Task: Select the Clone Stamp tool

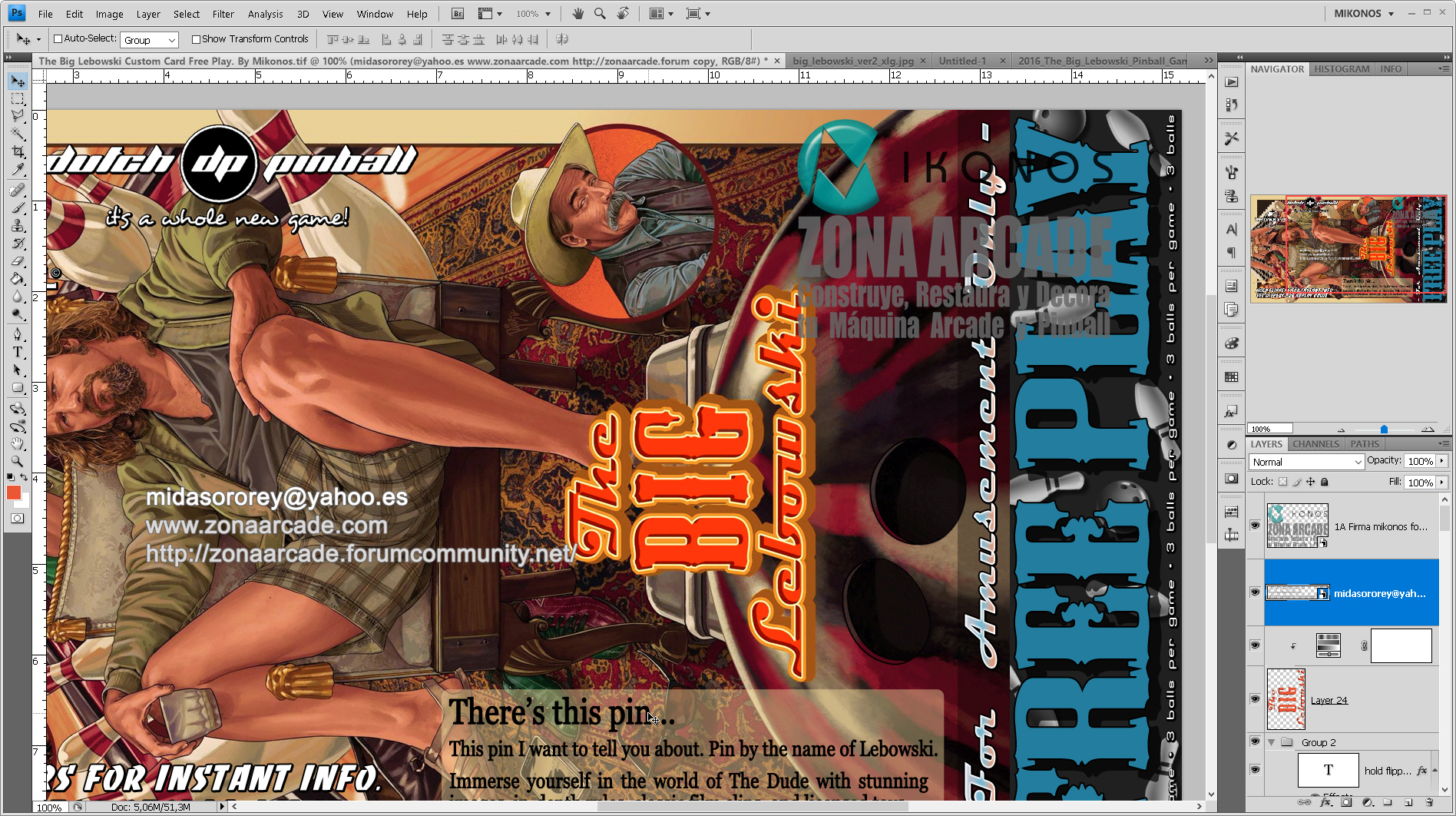Action: click(x=18, y=225)
